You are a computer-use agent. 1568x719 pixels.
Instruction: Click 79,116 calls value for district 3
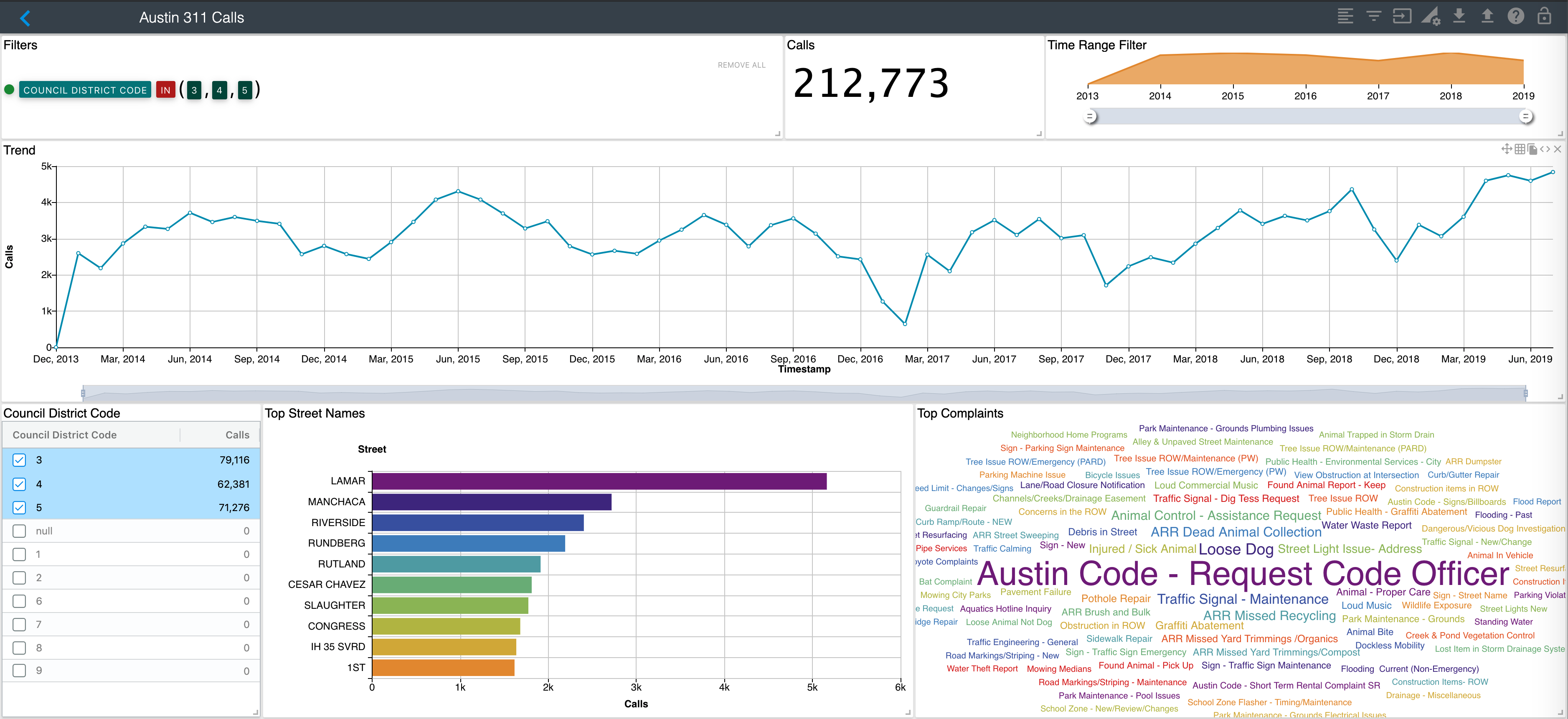[x=234, y=460]
